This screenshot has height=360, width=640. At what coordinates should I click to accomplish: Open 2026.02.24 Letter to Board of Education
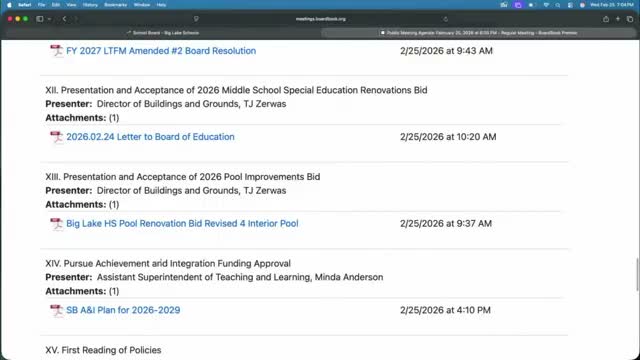(150, 137)
